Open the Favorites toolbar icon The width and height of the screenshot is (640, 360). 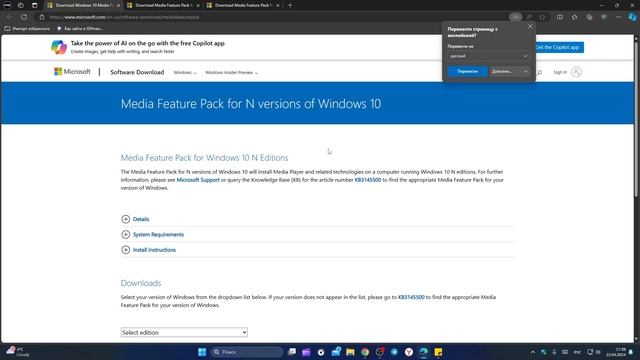coord(575,17)
